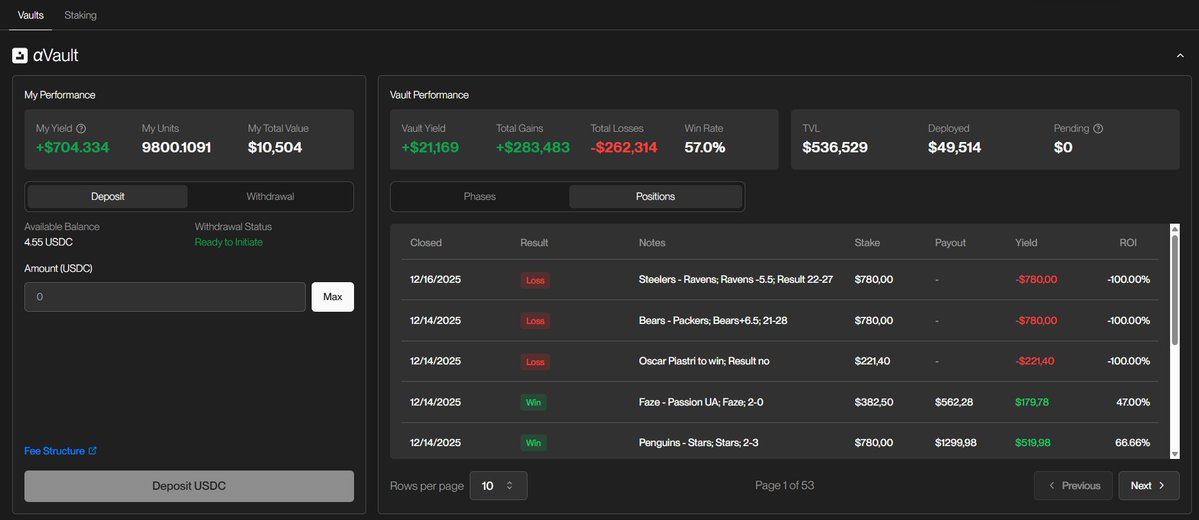Click the +$704.334 My Yield value

[x=73, y=148]
